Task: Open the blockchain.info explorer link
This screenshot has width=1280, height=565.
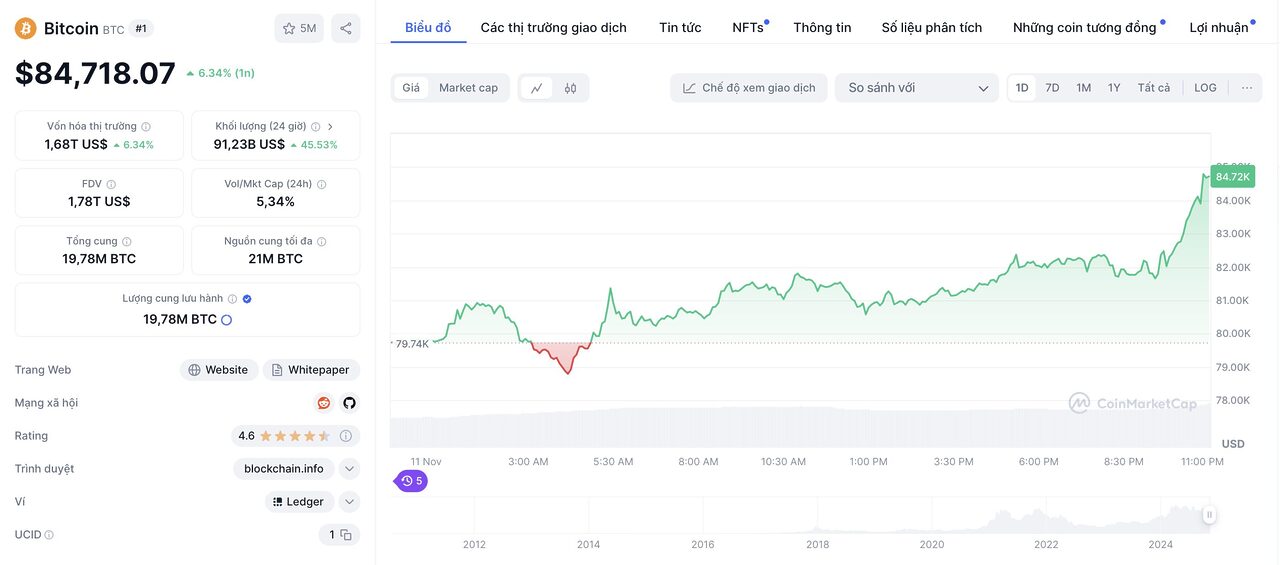Action: point(285,469)
